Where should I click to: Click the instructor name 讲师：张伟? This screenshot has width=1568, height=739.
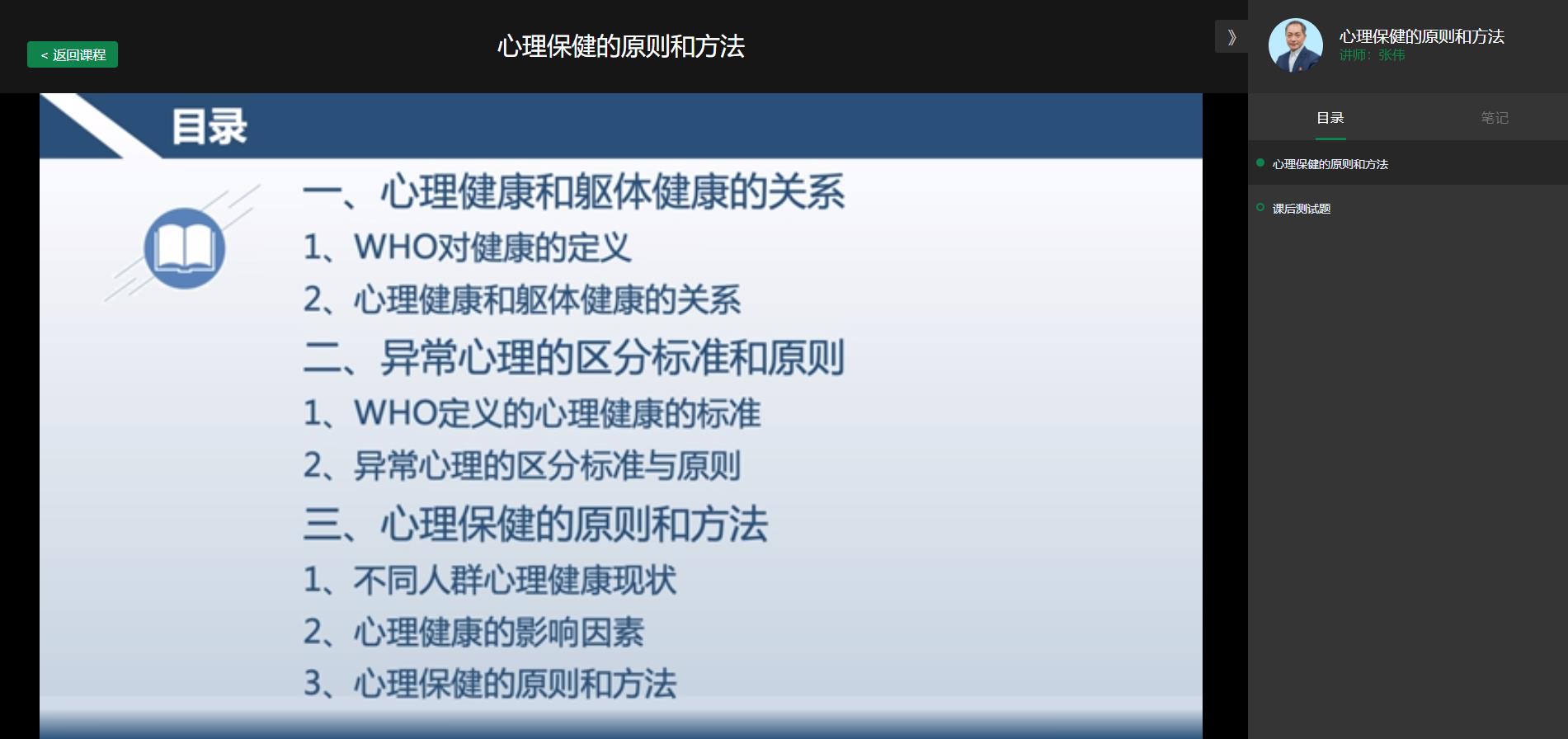pyautogui.click(x=1372, y=55)
